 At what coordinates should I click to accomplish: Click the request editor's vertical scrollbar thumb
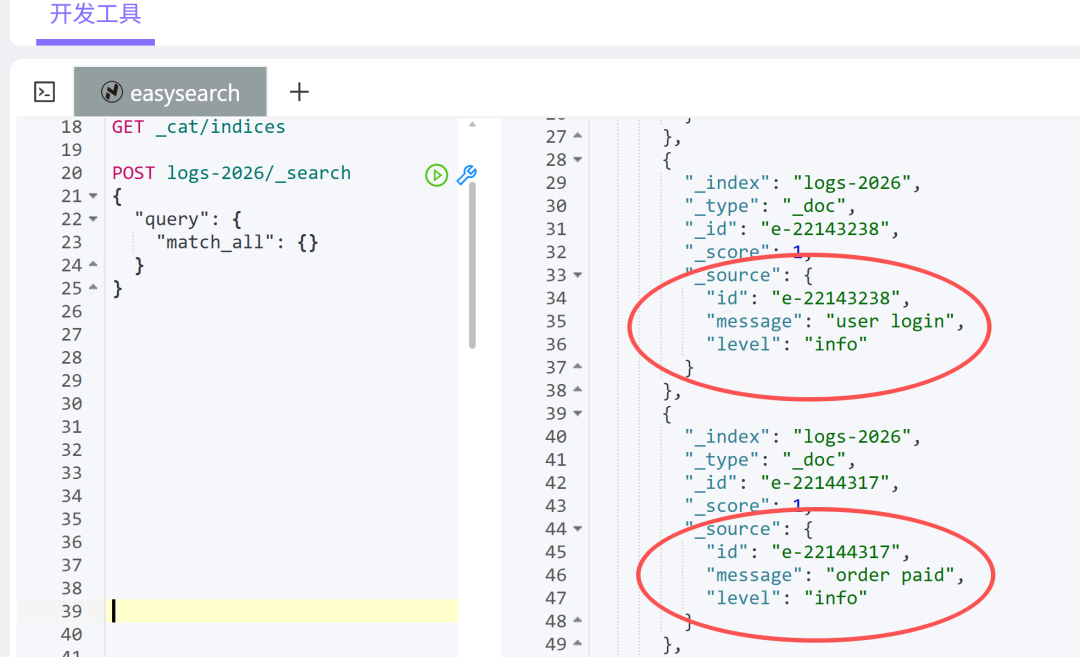[x=472, y=265]
